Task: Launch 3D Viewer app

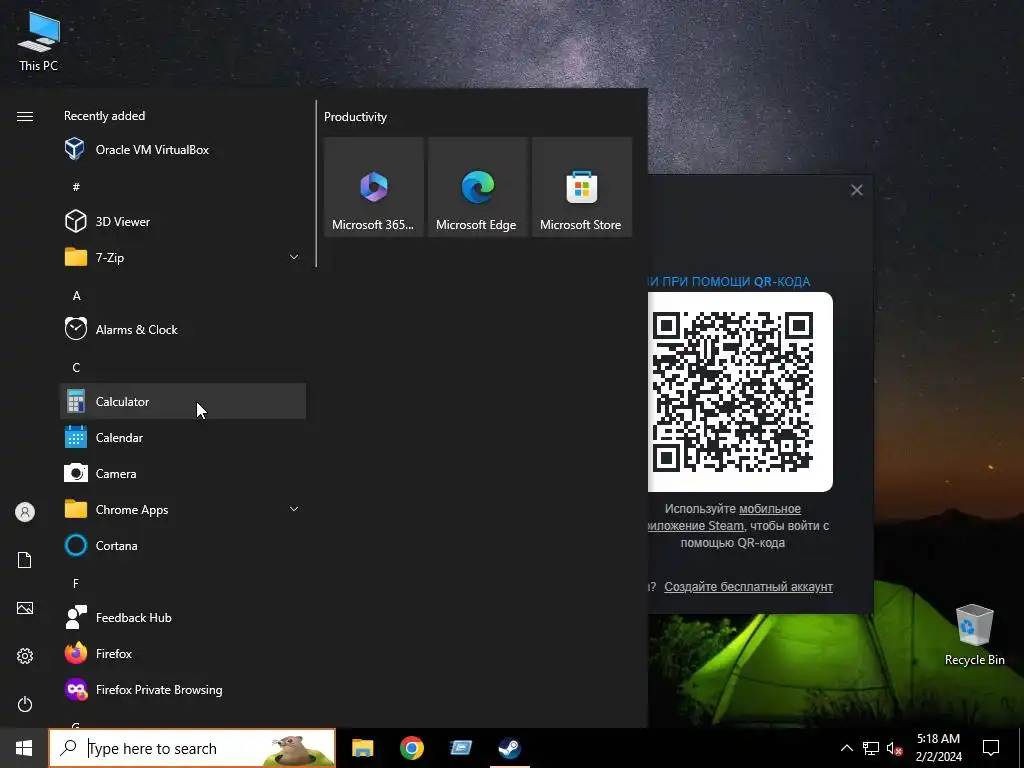Action: pyautogui.click(x=183, y=221)
